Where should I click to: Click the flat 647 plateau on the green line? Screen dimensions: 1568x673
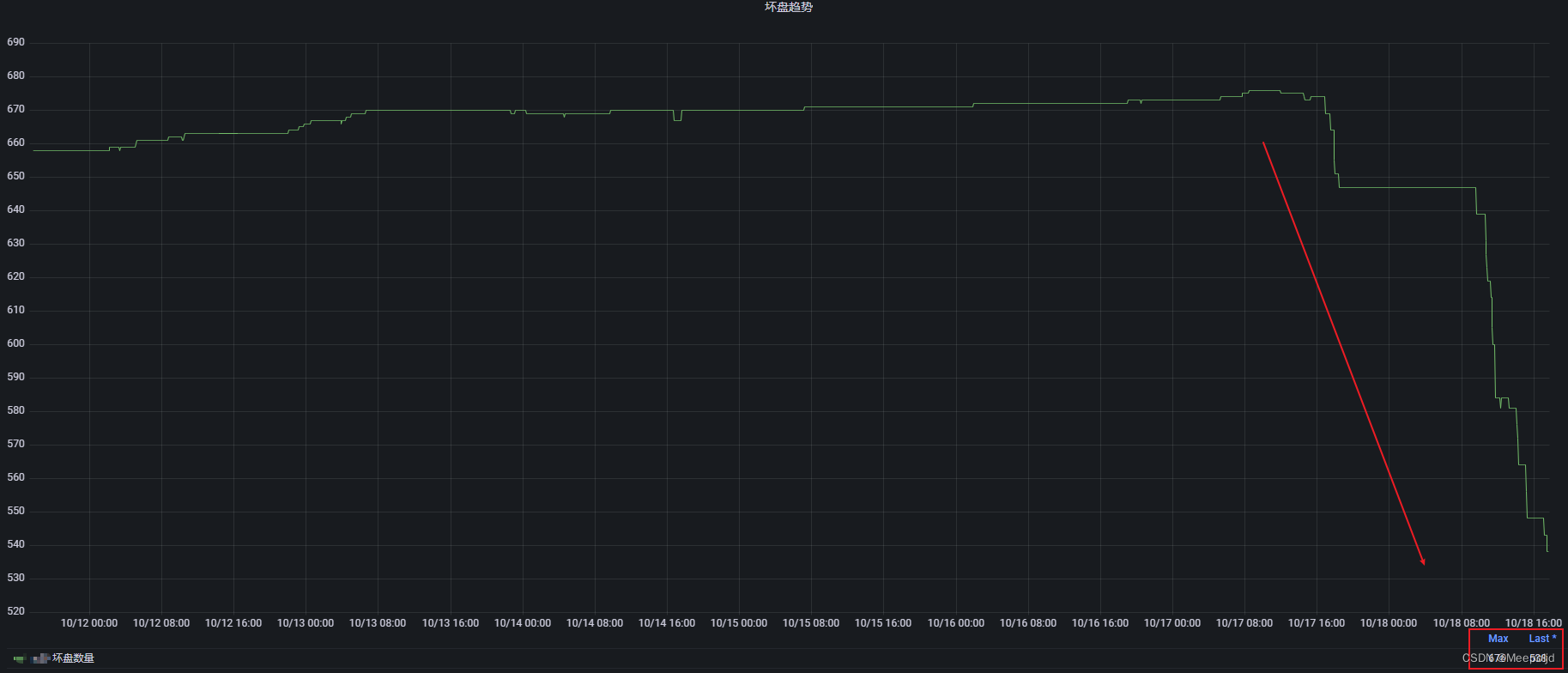coord(1408,187)
